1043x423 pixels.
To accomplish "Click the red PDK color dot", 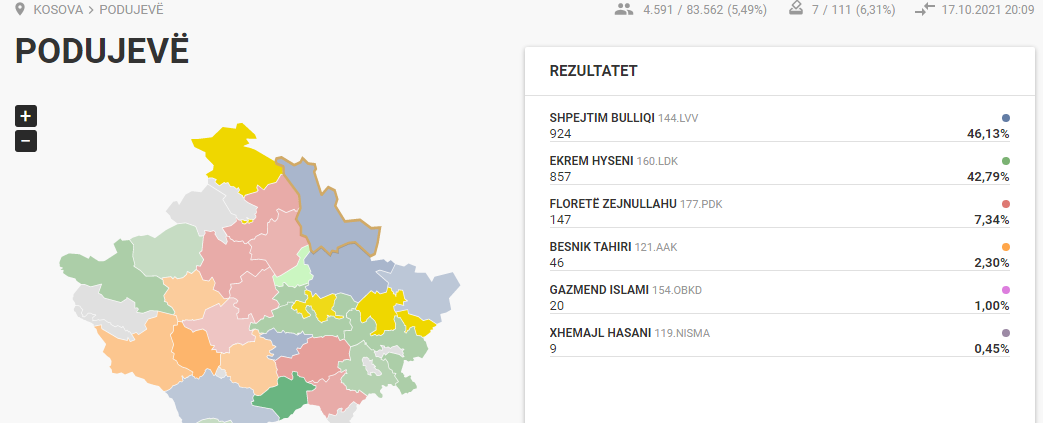I will tap(1005, 204).
